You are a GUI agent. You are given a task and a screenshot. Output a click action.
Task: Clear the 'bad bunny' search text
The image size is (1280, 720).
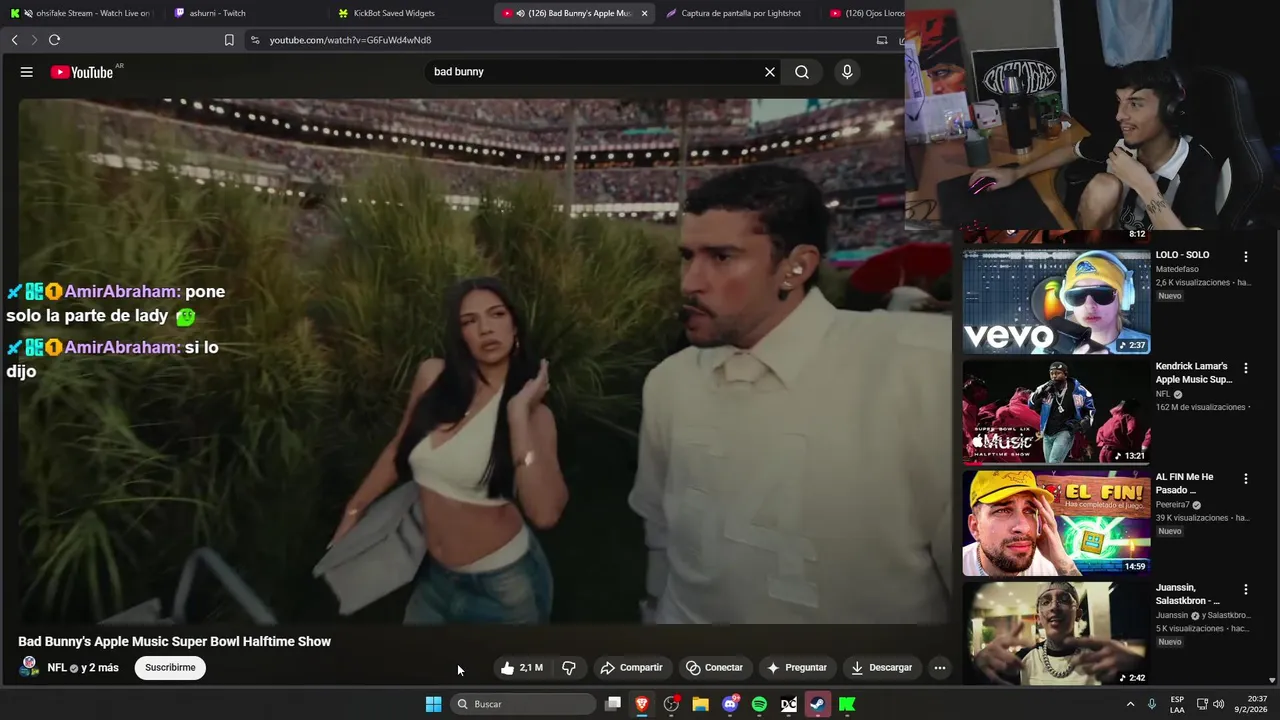click(x=770, y=72)
